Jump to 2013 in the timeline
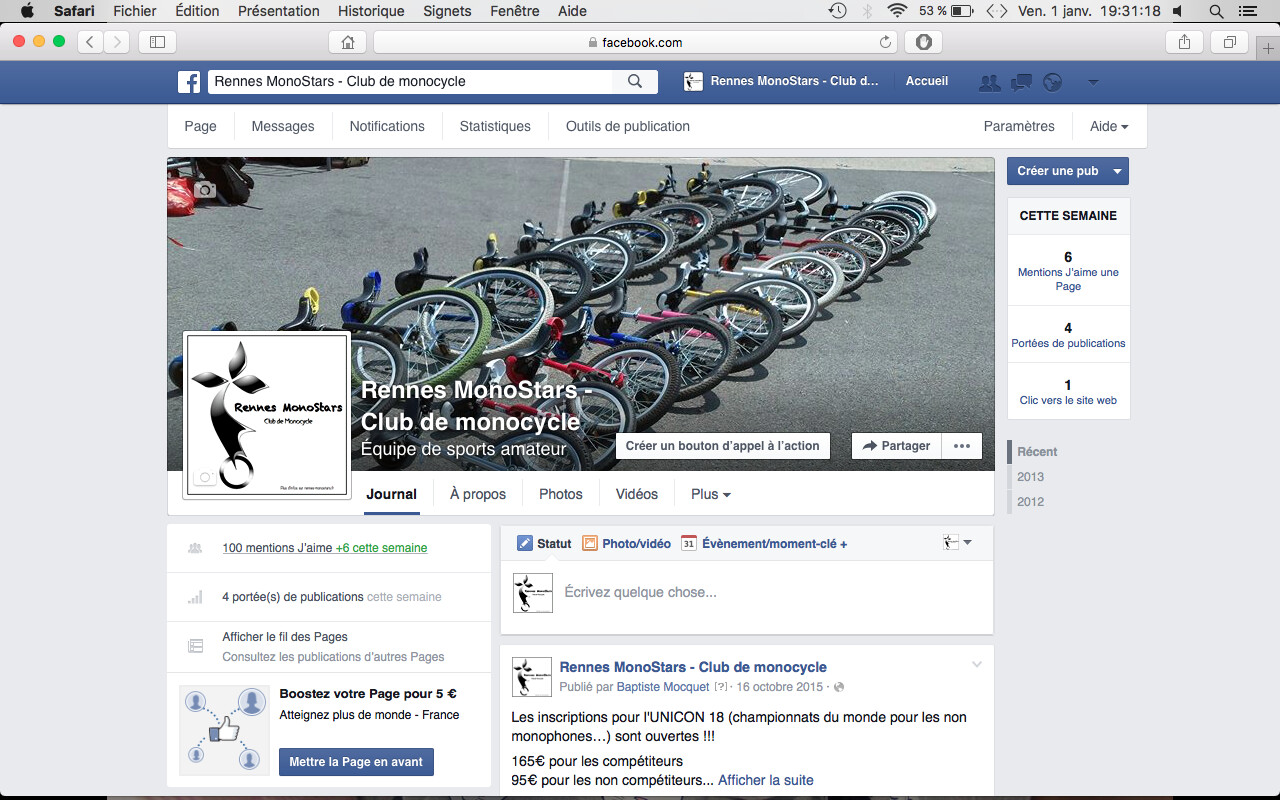Viewport: 1280px width, 800px height. click(1030, 477)
